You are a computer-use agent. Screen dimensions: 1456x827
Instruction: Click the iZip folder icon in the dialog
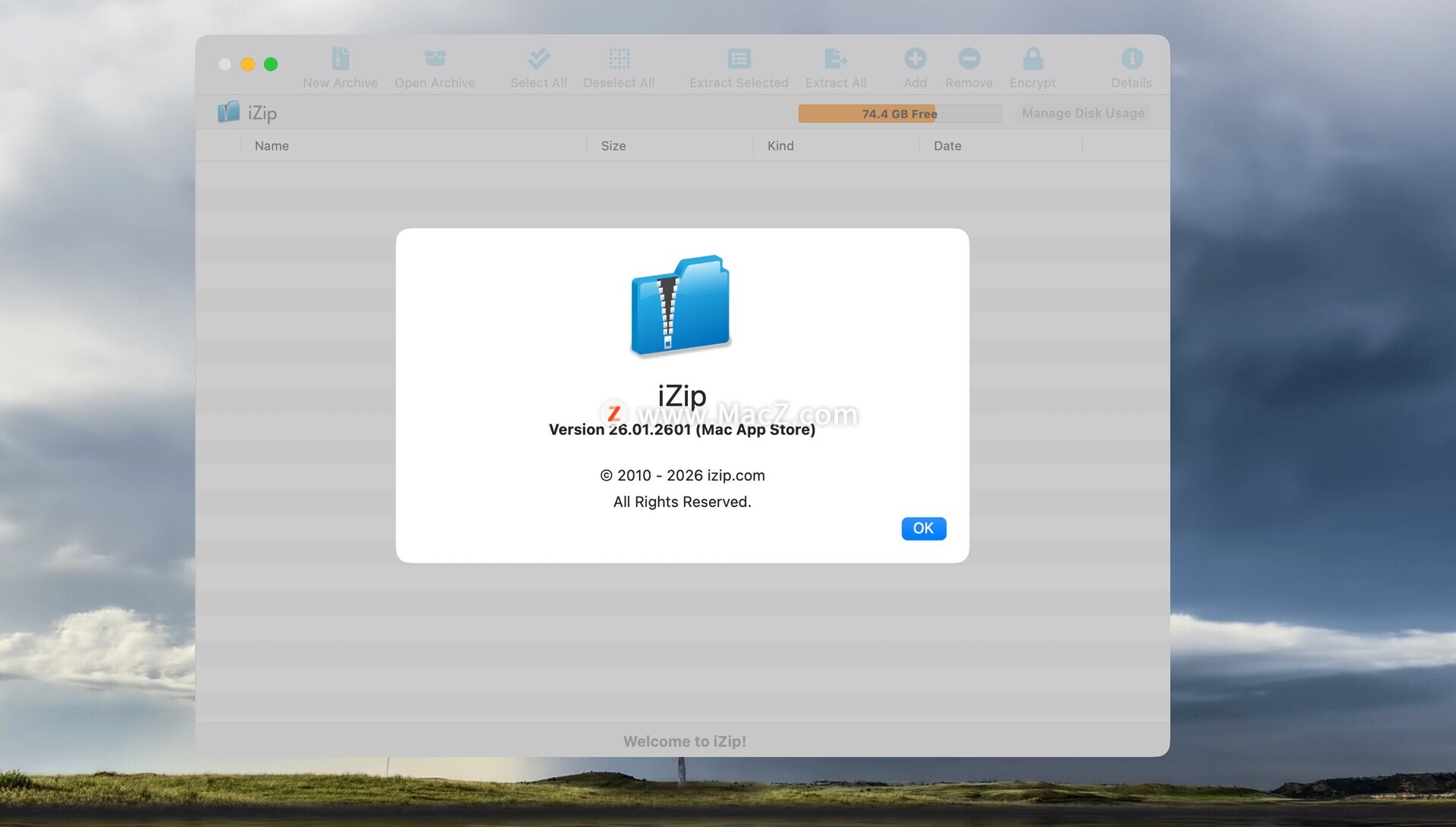pyautogui.click(x=680, y=305)
